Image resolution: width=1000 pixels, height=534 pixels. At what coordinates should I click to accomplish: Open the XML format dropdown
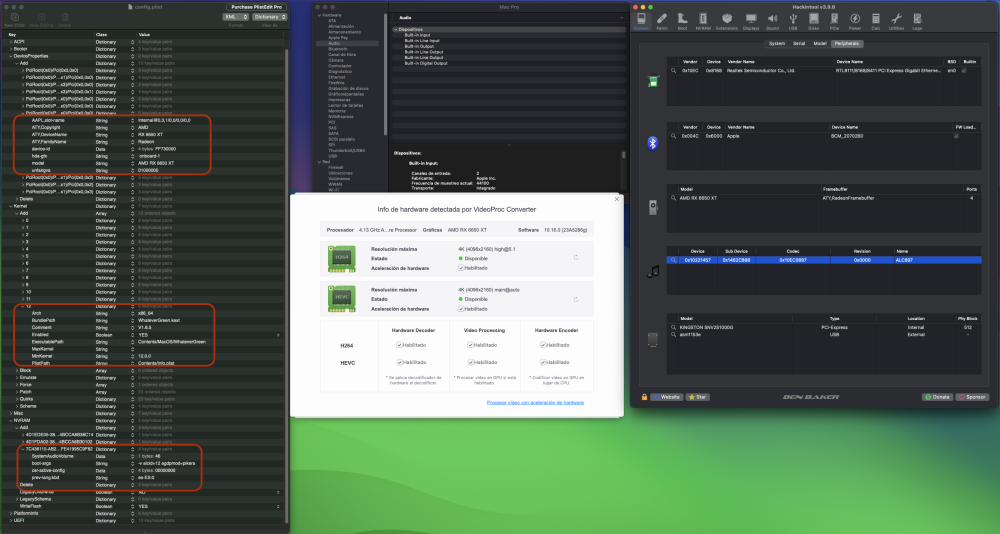(x=235, y=17)
